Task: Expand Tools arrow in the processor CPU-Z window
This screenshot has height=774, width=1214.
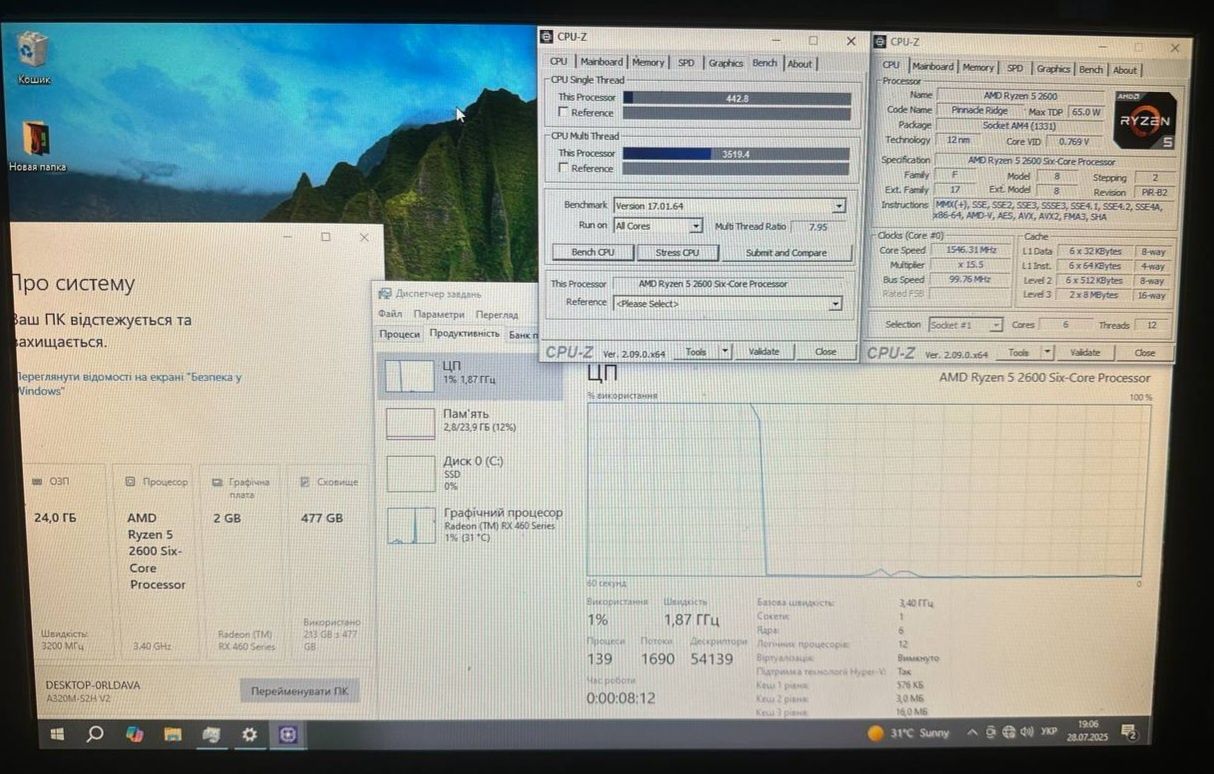Action: click(x=1047, y=353)
